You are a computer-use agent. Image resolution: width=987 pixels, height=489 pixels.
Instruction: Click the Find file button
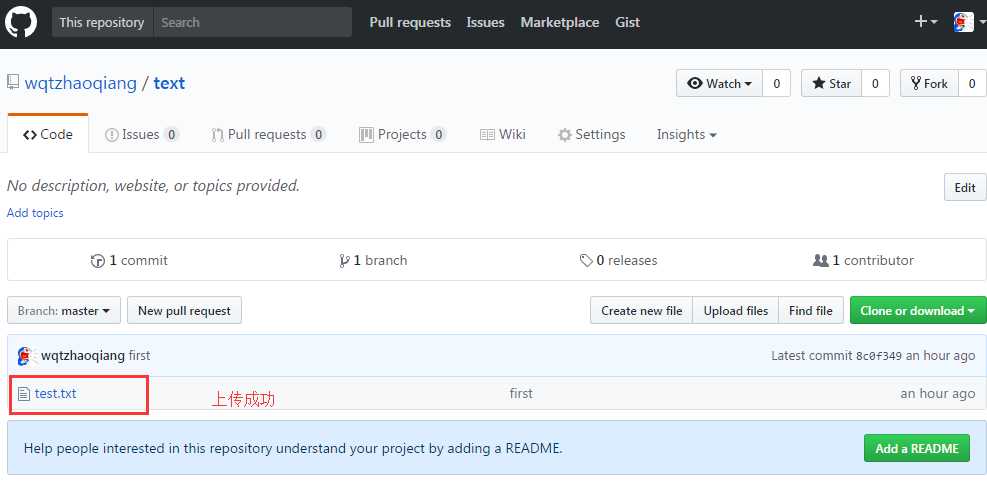pos(811,310)
